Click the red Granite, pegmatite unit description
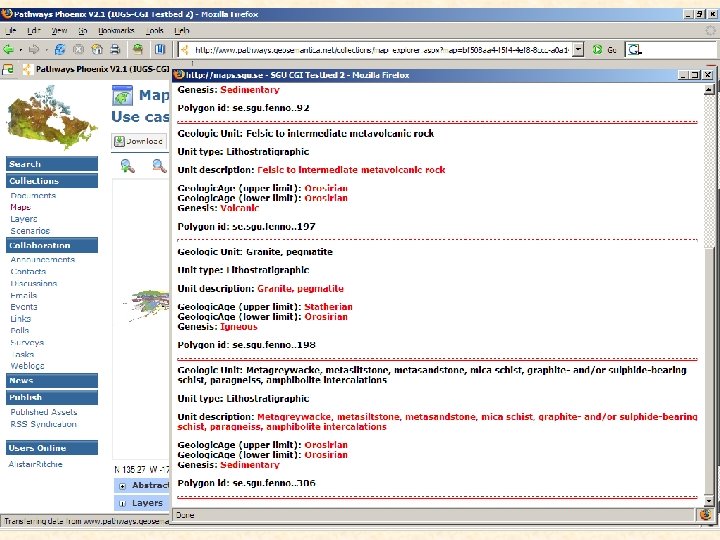Screen dimensions: 720x540 point(300,289)
